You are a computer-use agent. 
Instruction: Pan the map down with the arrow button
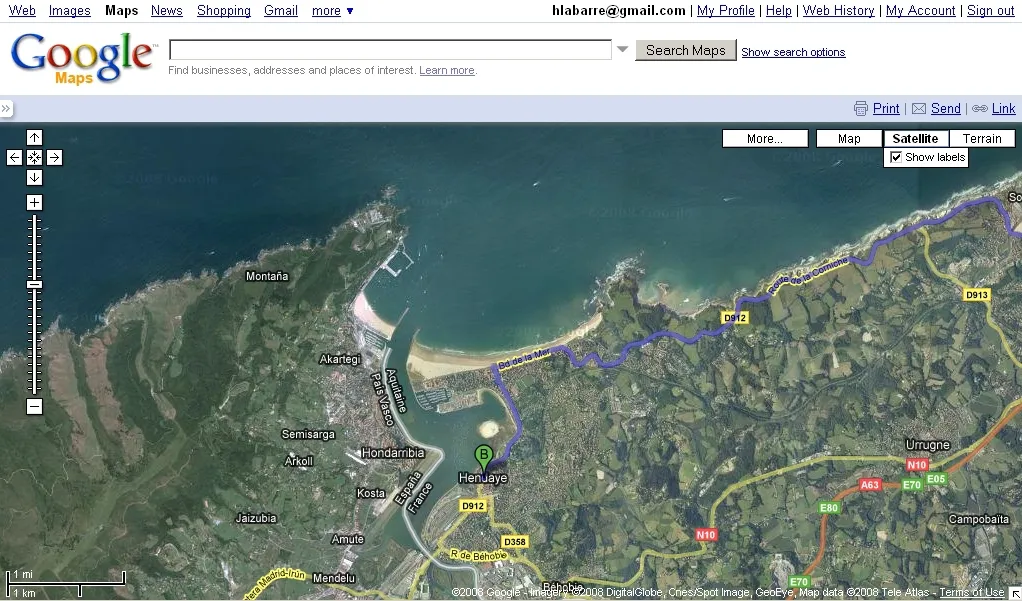35,177
